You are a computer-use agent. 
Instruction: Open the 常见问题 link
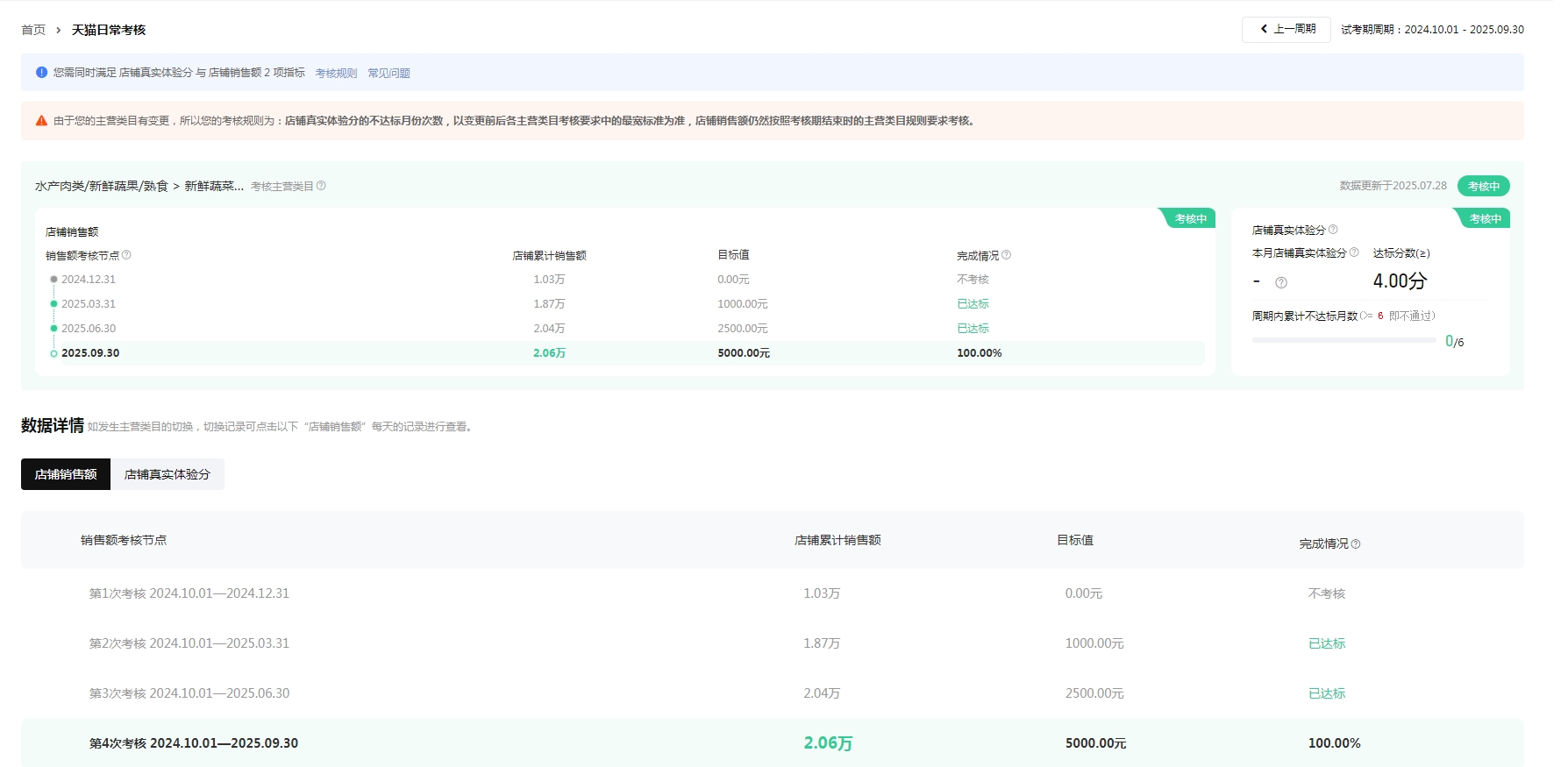388,74
